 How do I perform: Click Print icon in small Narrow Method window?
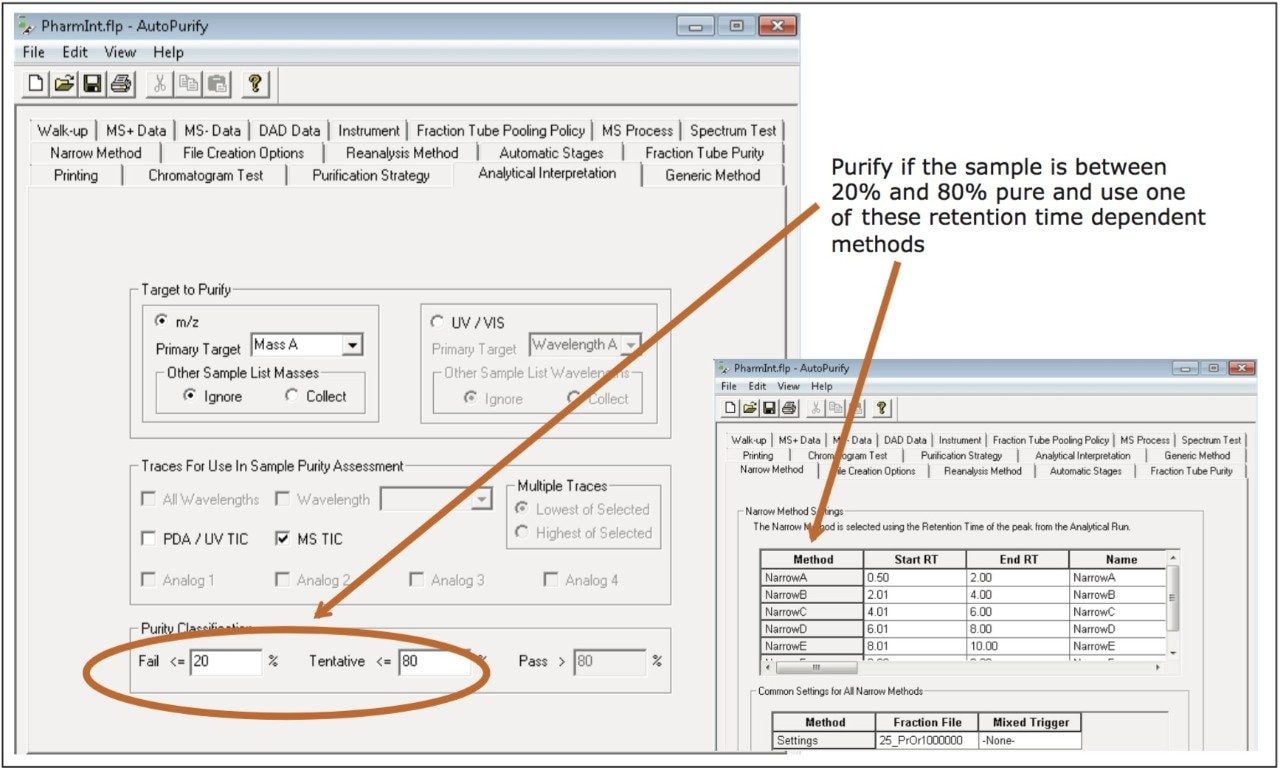(788, 408)
